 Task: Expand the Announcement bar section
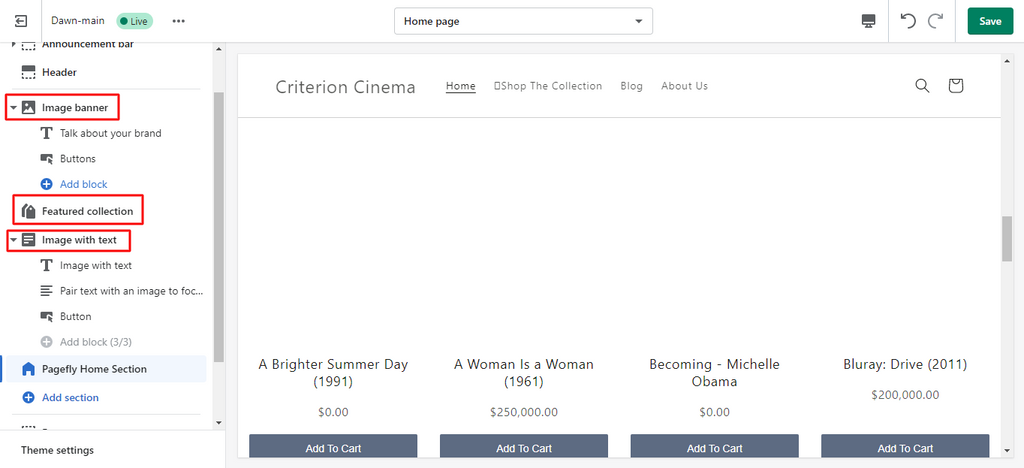coord(13,45)
